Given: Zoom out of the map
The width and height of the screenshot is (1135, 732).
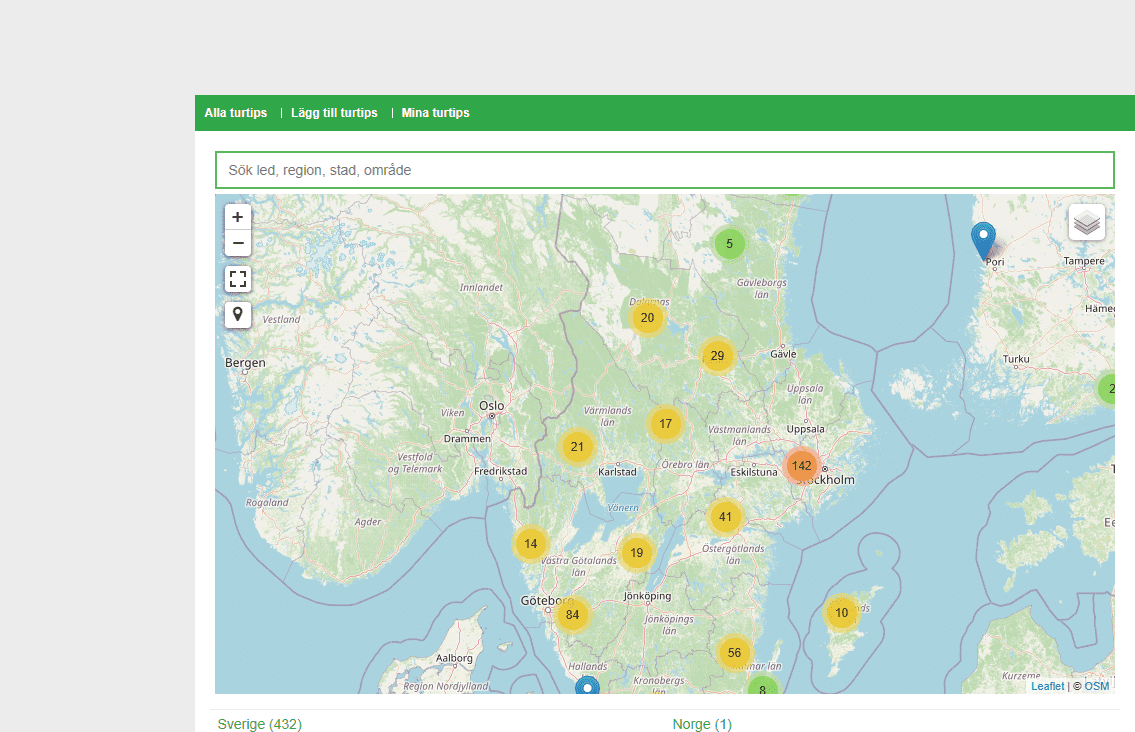Looking at the screenshot, I should tap(237, 243).
